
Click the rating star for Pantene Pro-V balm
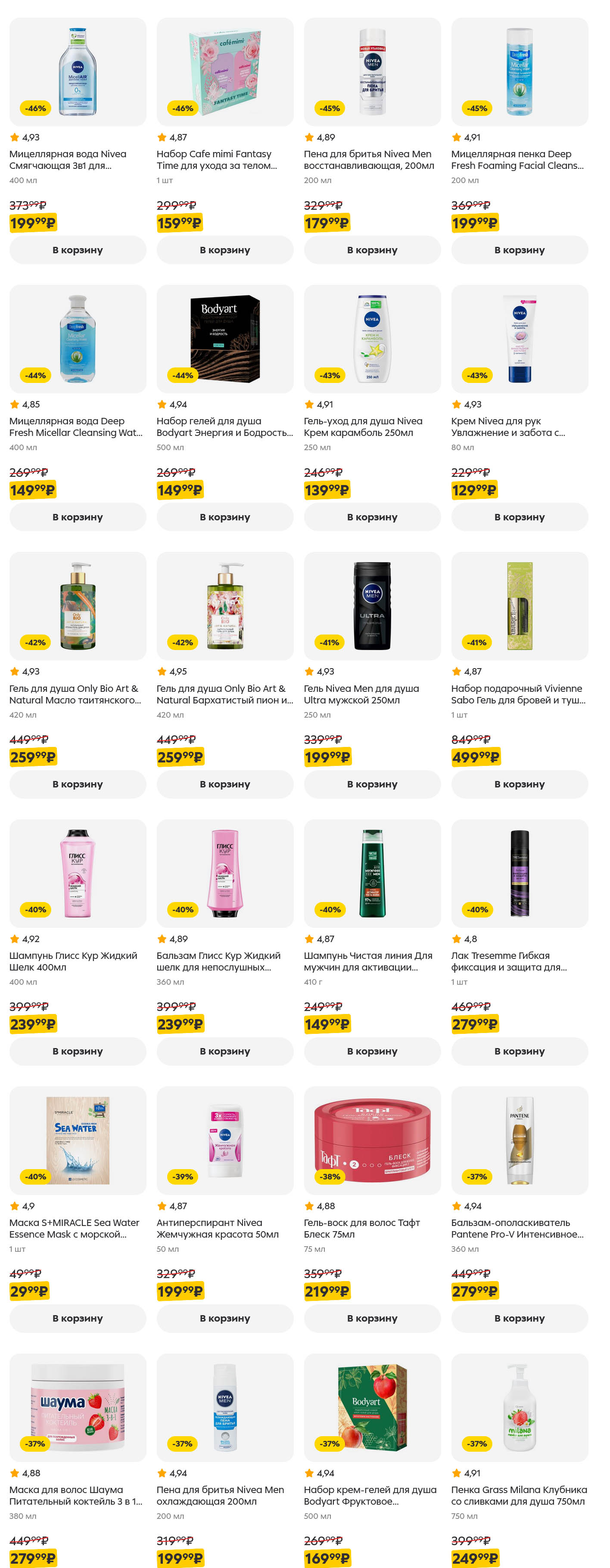tap(457, 1206)
